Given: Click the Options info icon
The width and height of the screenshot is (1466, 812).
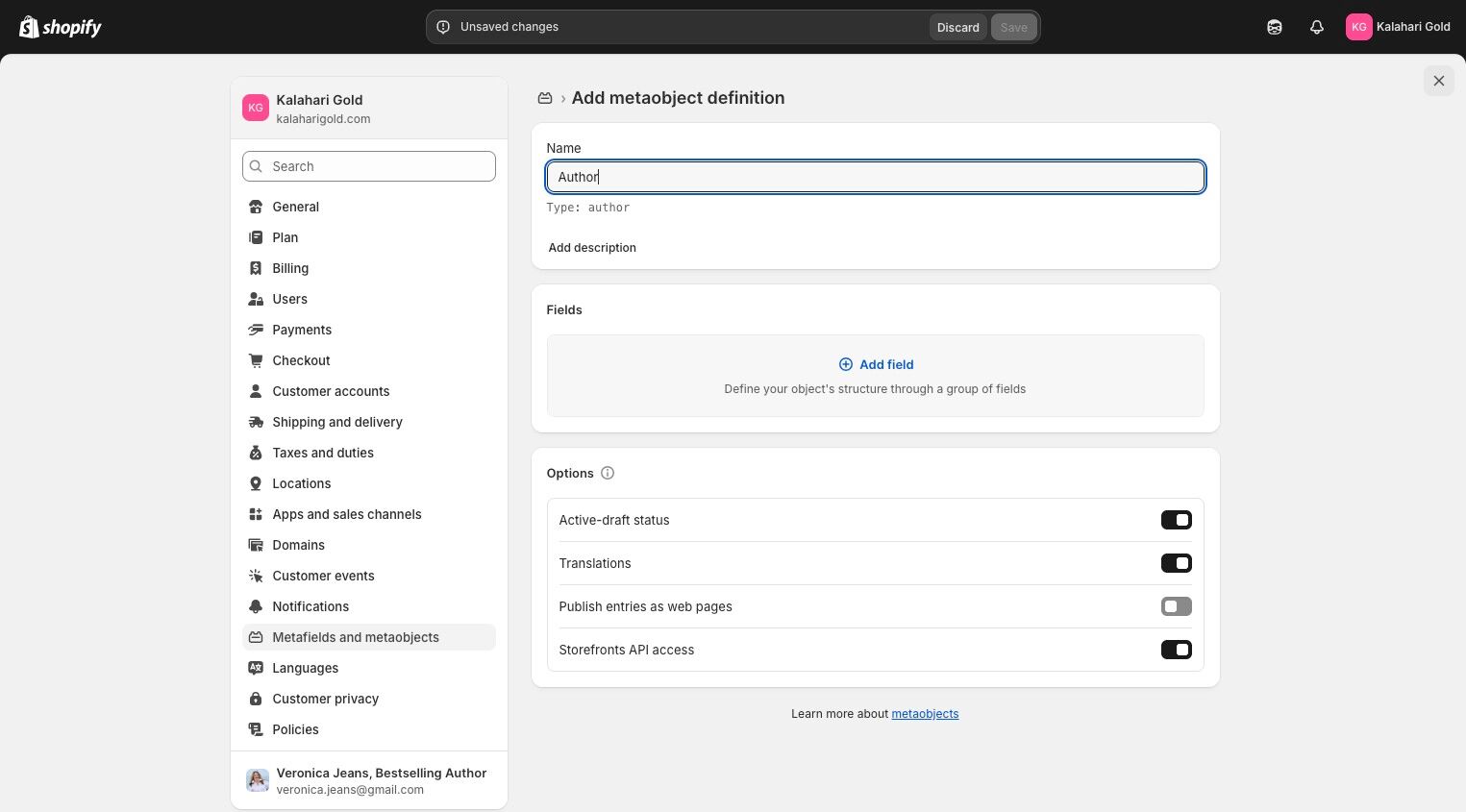Looking at the screenshot, I should point(608,473).
